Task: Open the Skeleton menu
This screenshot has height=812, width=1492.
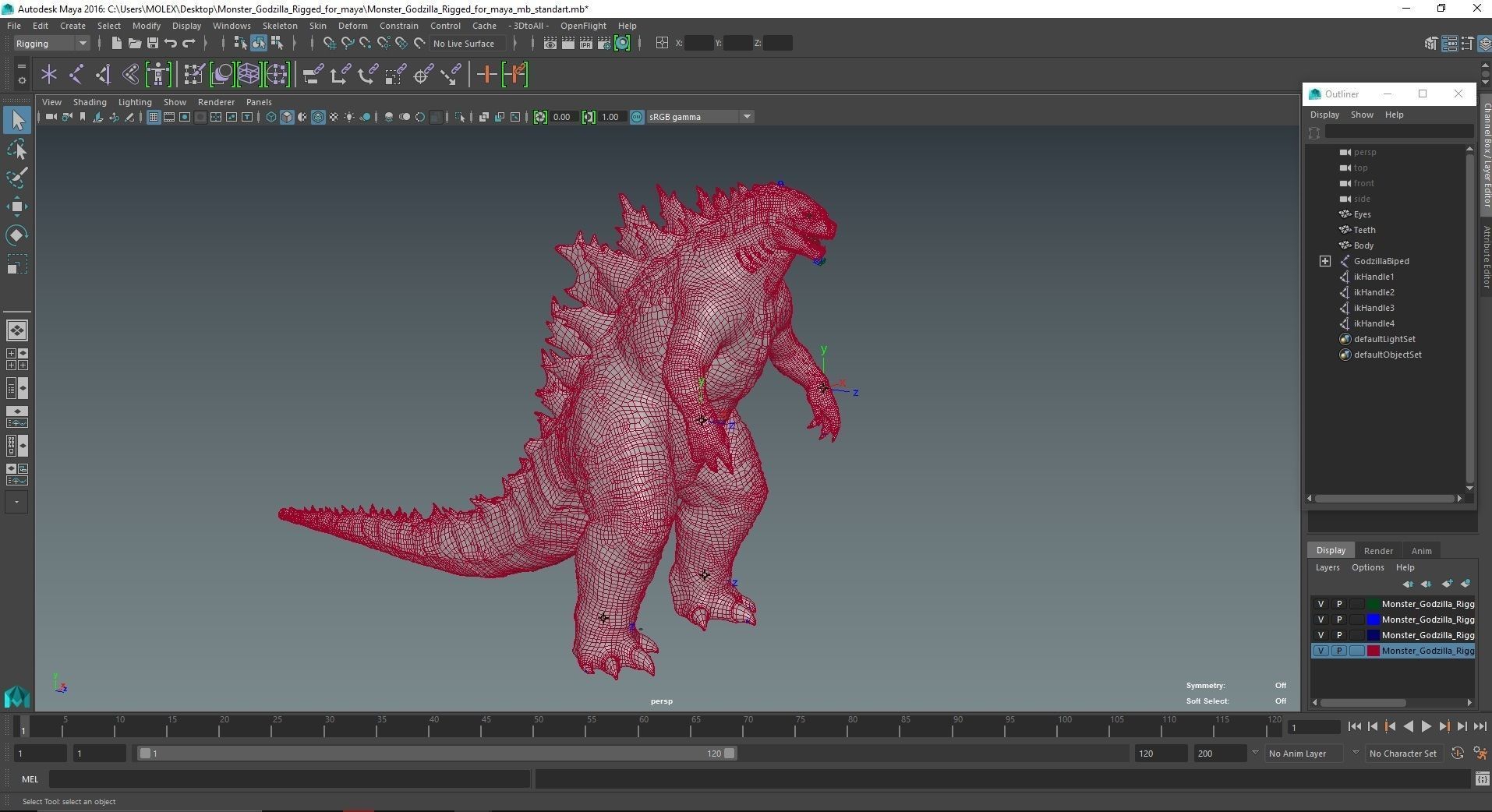Action: click(x=279, y=26)
